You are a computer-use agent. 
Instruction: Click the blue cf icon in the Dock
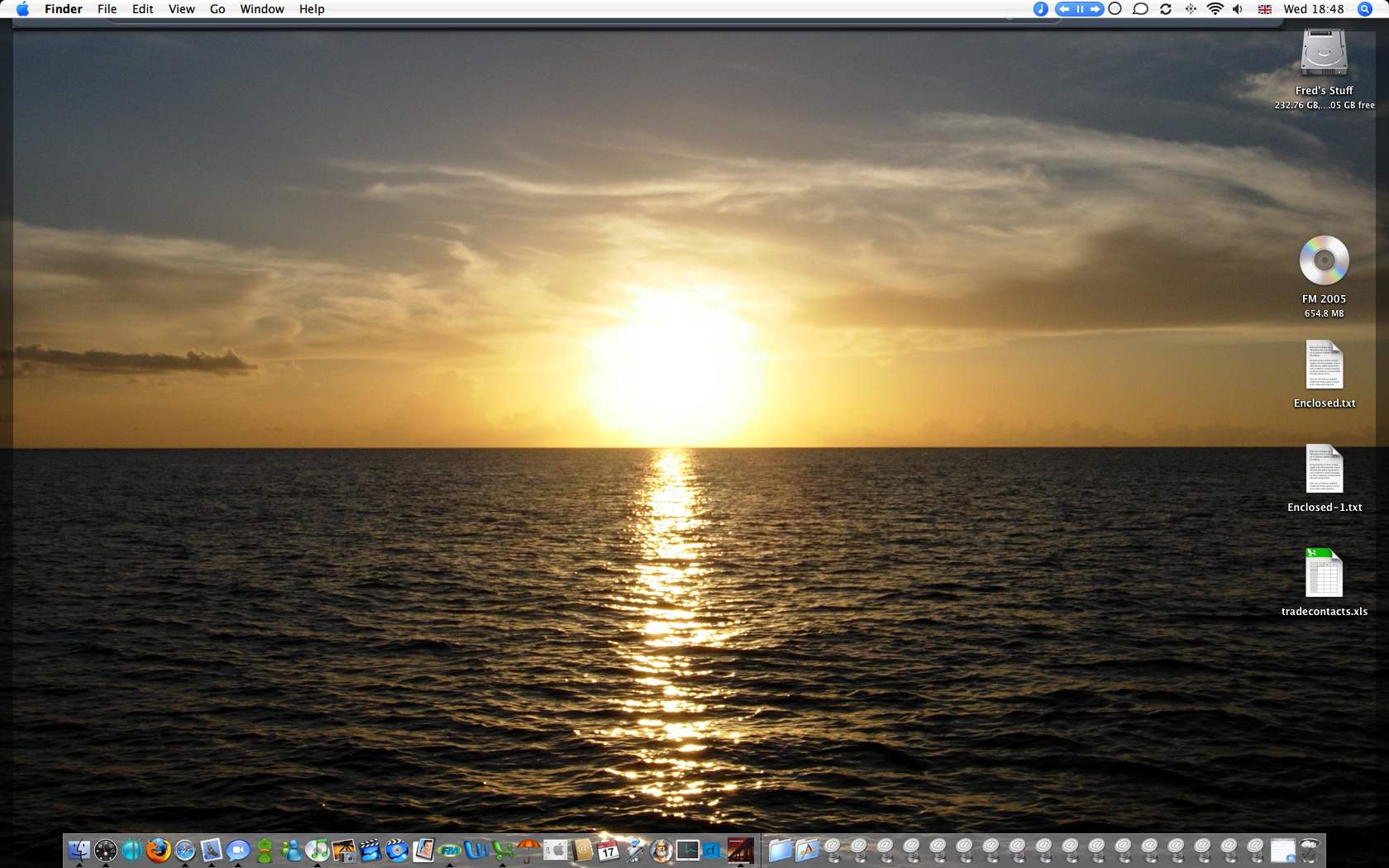[713, 850]
